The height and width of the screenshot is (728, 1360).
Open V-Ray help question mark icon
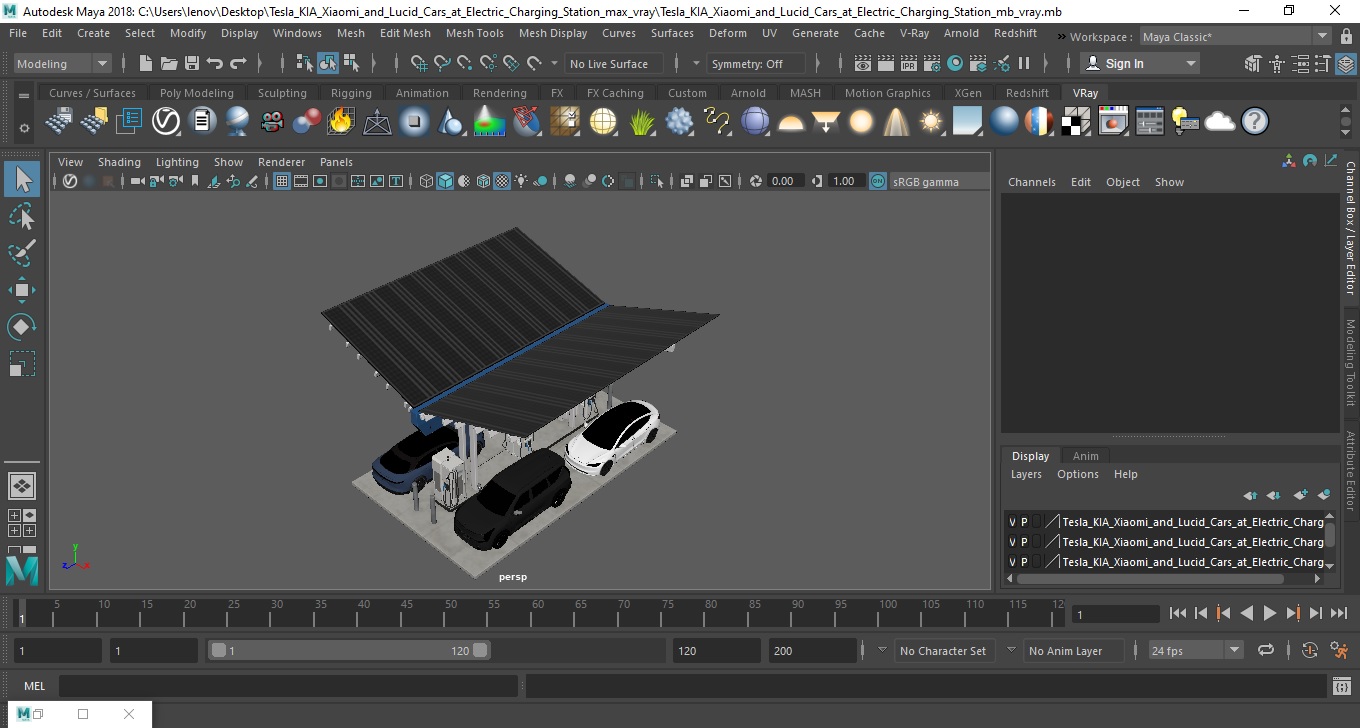point(1255,122)
